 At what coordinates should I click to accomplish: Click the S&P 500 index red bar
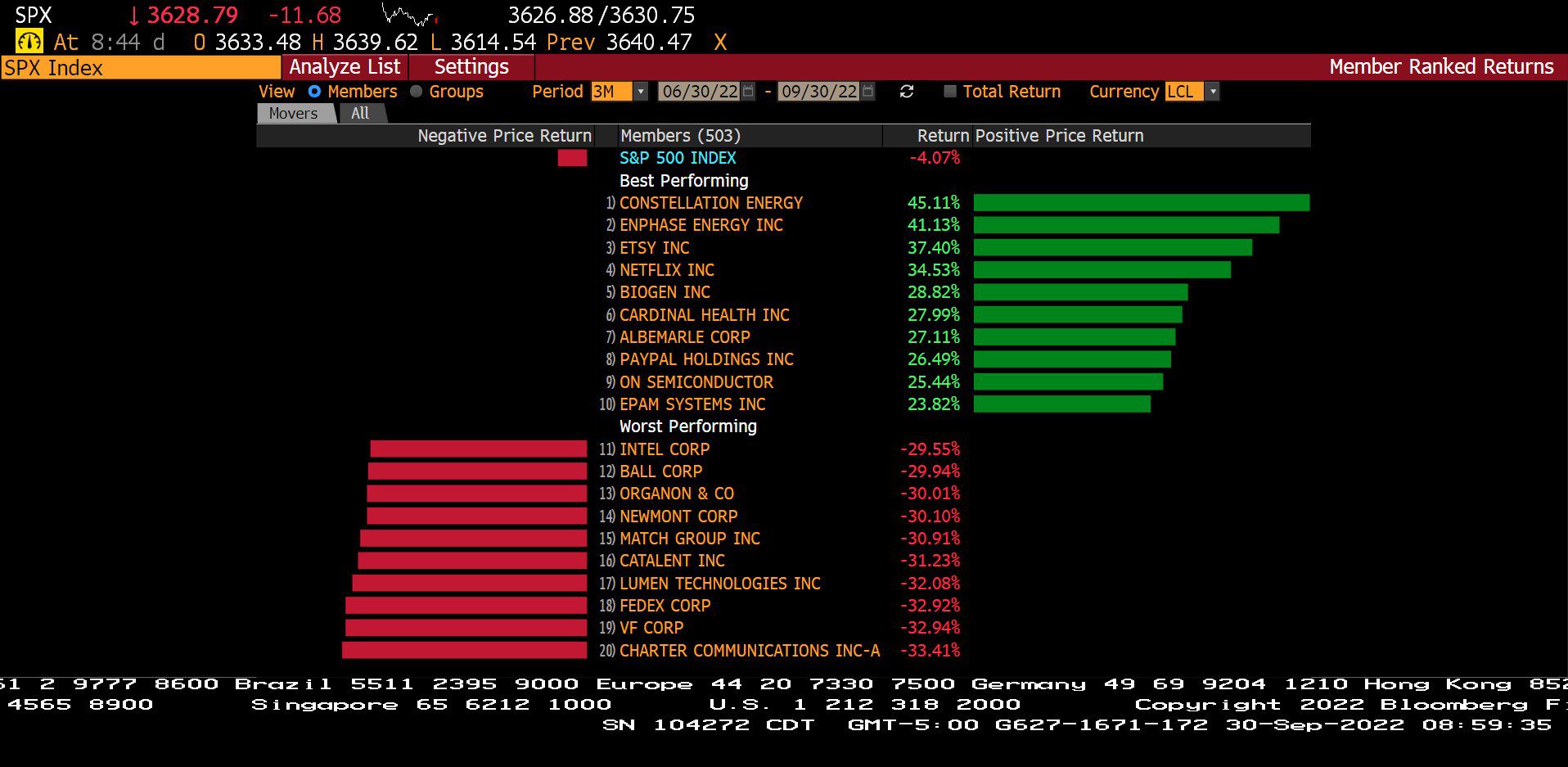point(572,158)
